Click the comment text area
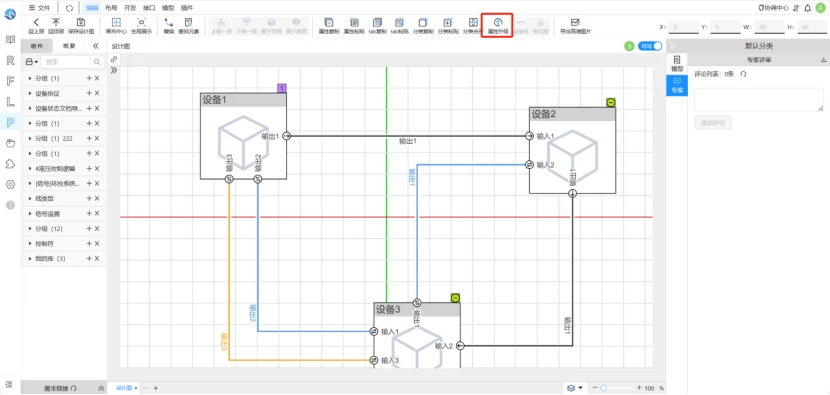Viewport: 830px width, 395px height. [759, 100]
